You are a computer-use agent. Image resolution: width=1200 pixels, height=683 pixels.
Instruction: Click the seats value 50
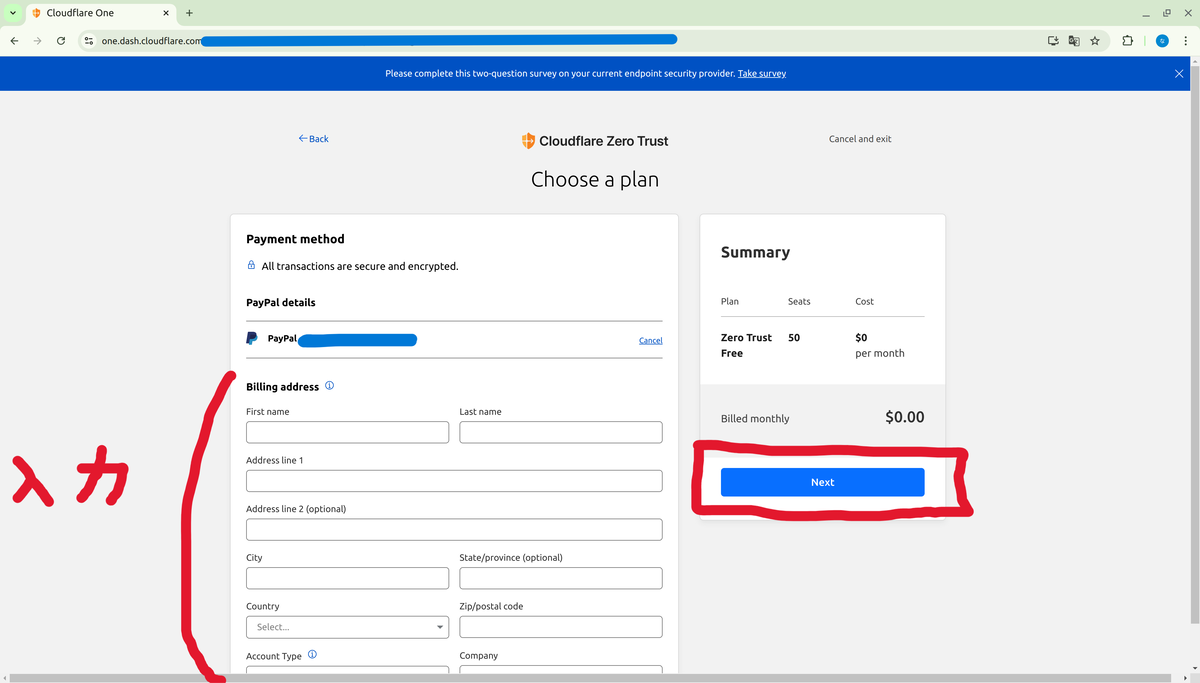pos(794,338)
